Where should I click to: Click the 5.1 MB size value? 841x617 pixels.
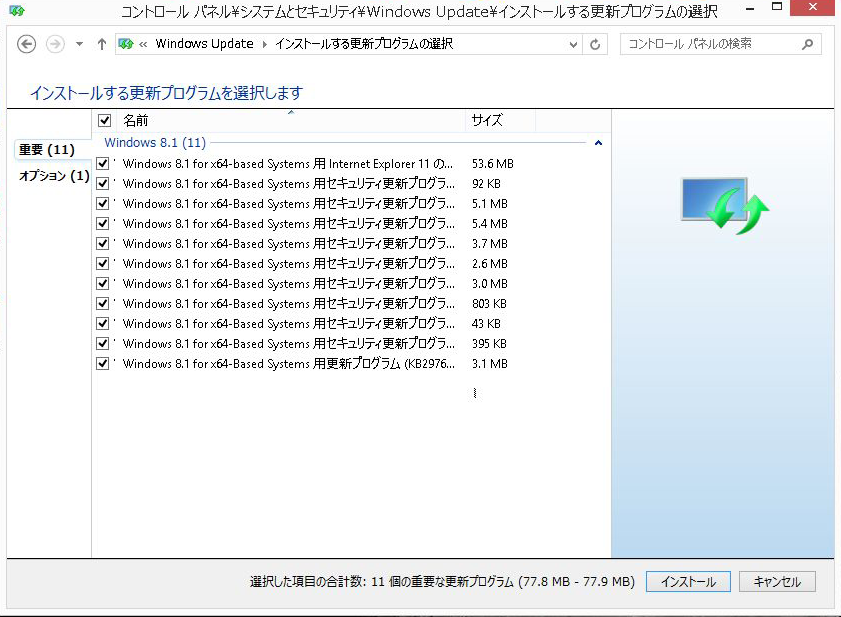(490, 204)
